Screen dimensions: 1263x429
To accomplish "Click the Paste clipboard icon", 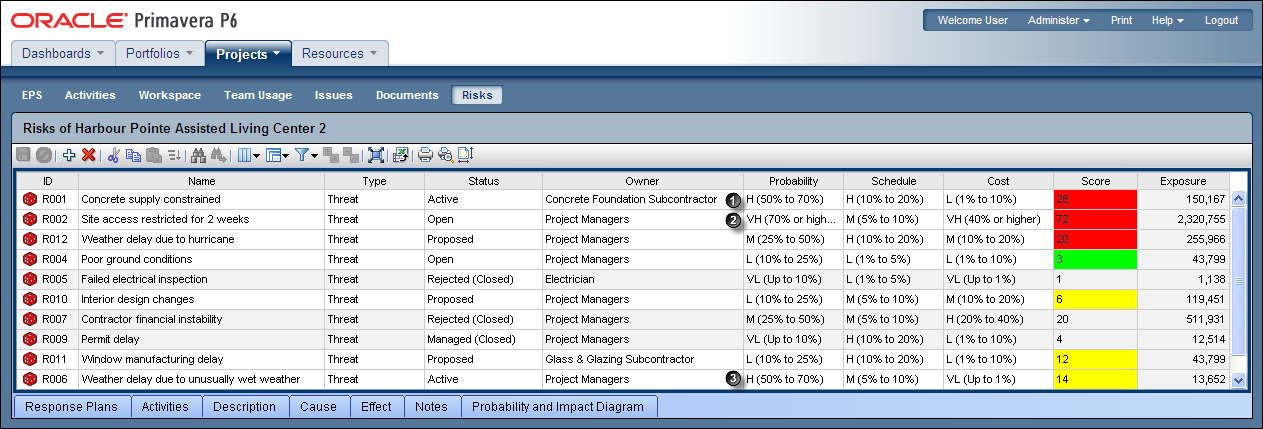I will (153, 155).
